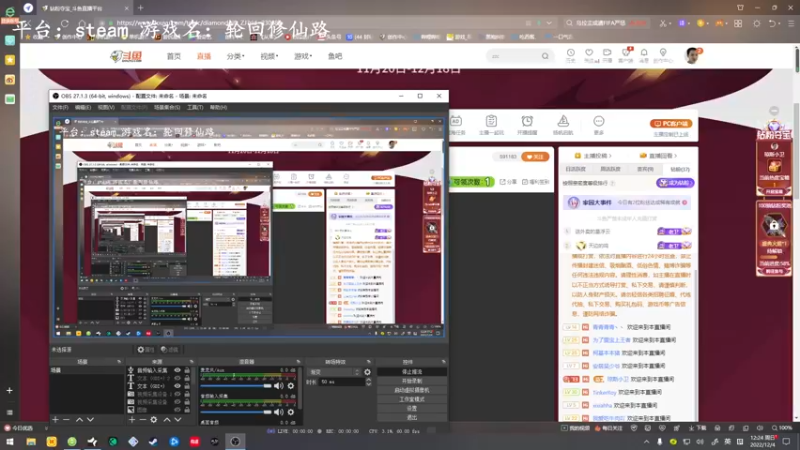
Task: Open source properties gear in the Sources toolbar
Action: 154,419
